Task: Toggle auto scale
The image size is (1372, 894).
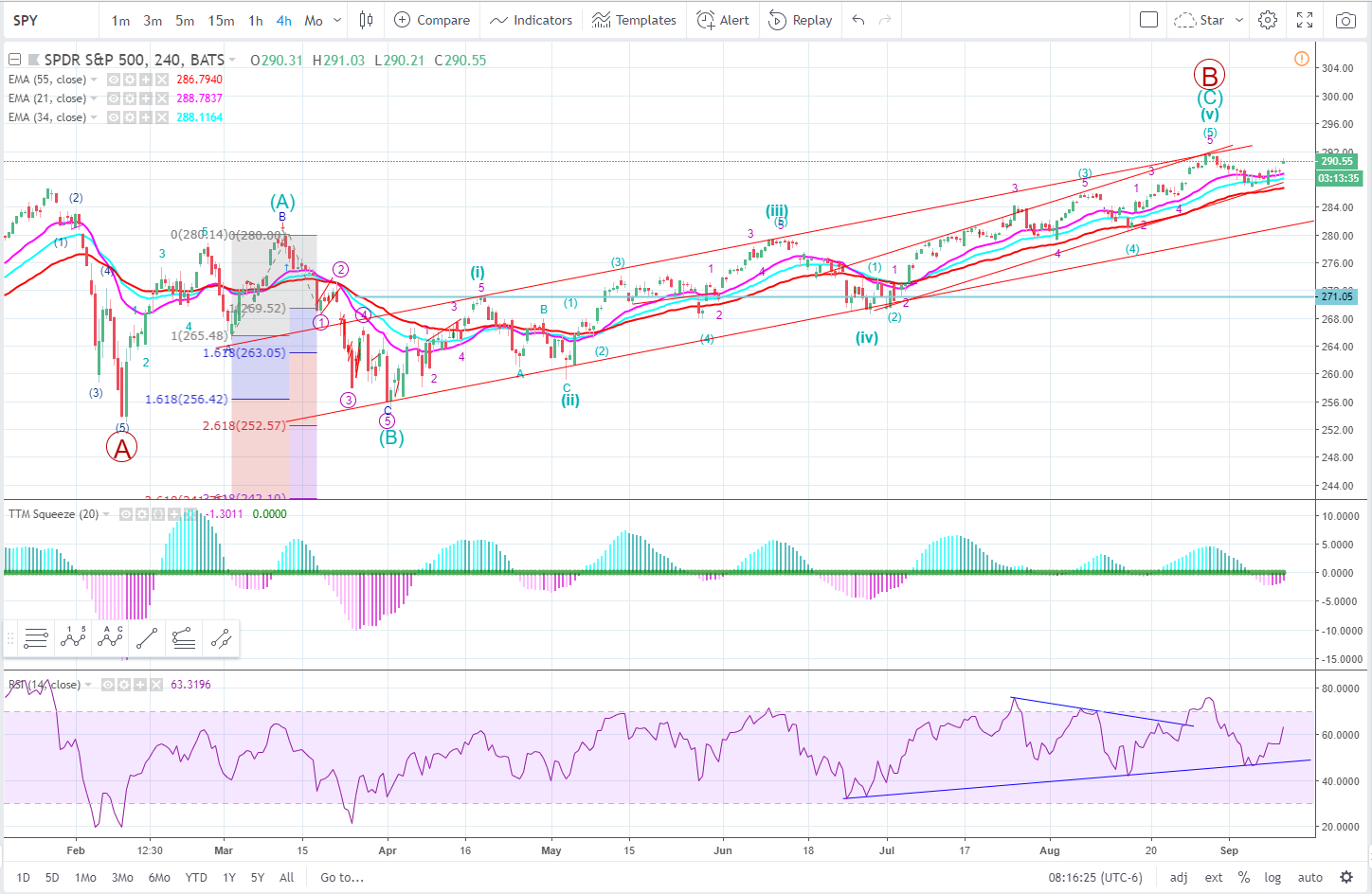Action: tap(1310, 877)
